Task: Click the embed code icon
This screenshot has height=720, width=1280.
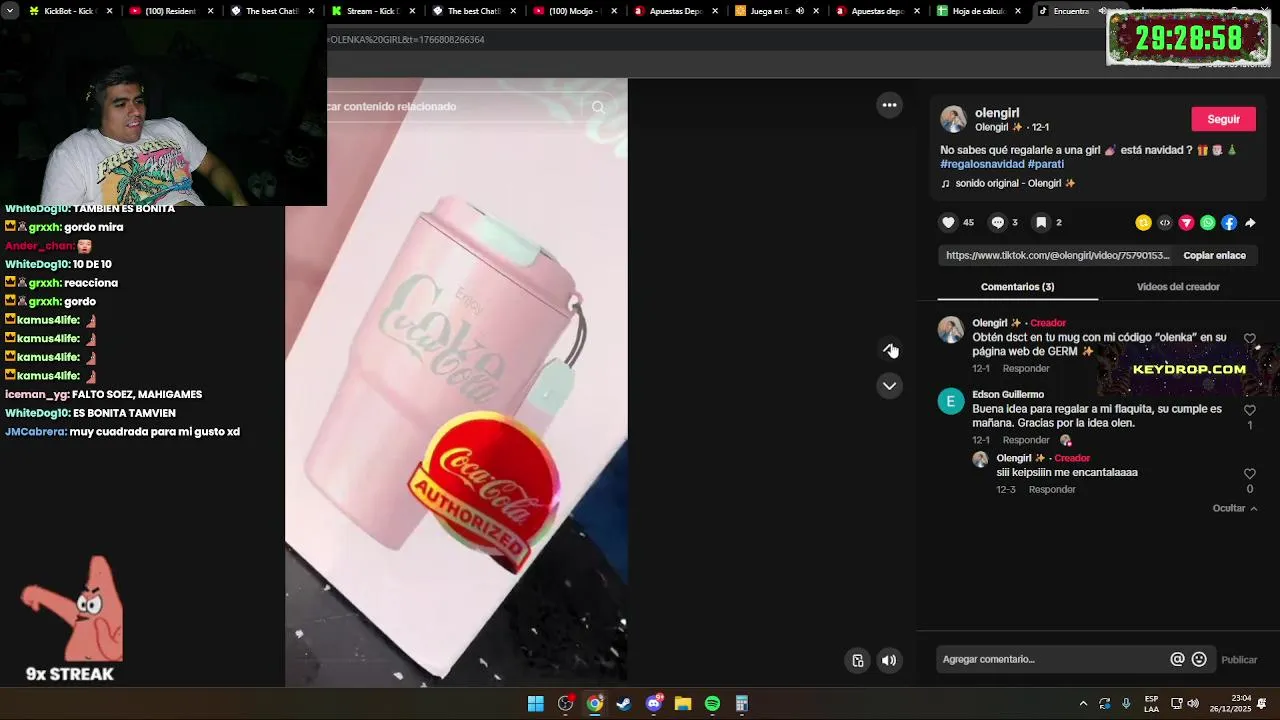Action: tap(1165, 223)
